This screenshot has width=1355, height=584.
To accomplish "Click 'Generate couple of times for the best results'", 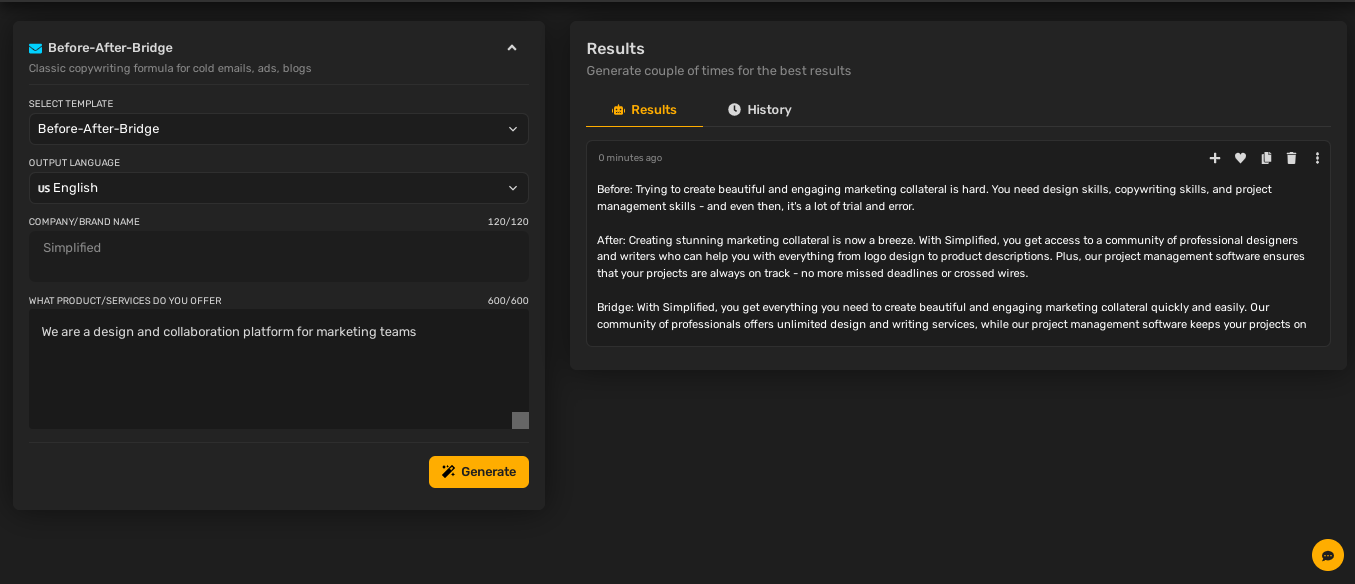I will tap(718, 71).
